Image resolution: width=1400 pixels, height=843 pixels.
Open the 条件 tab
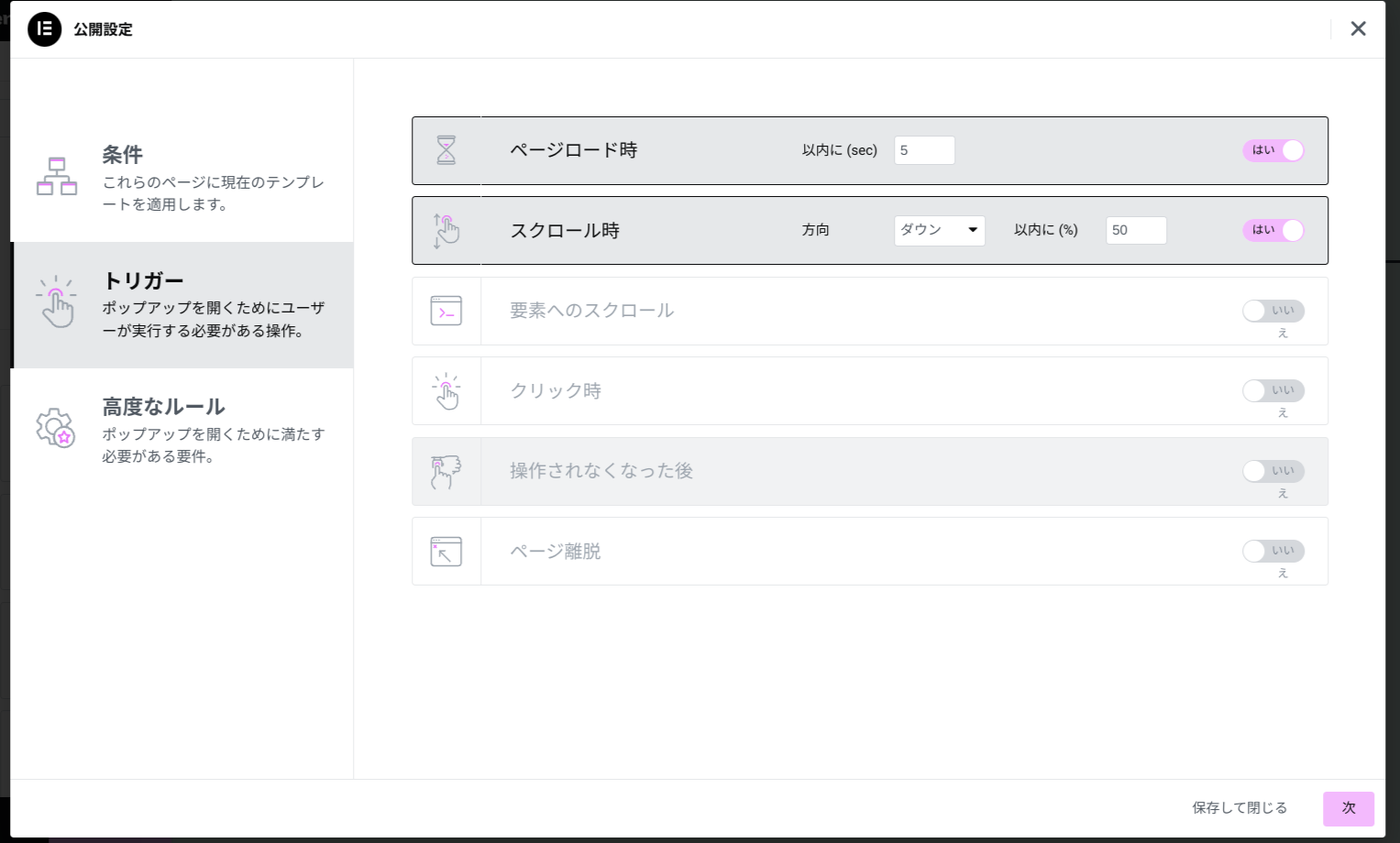coord(182,179)
